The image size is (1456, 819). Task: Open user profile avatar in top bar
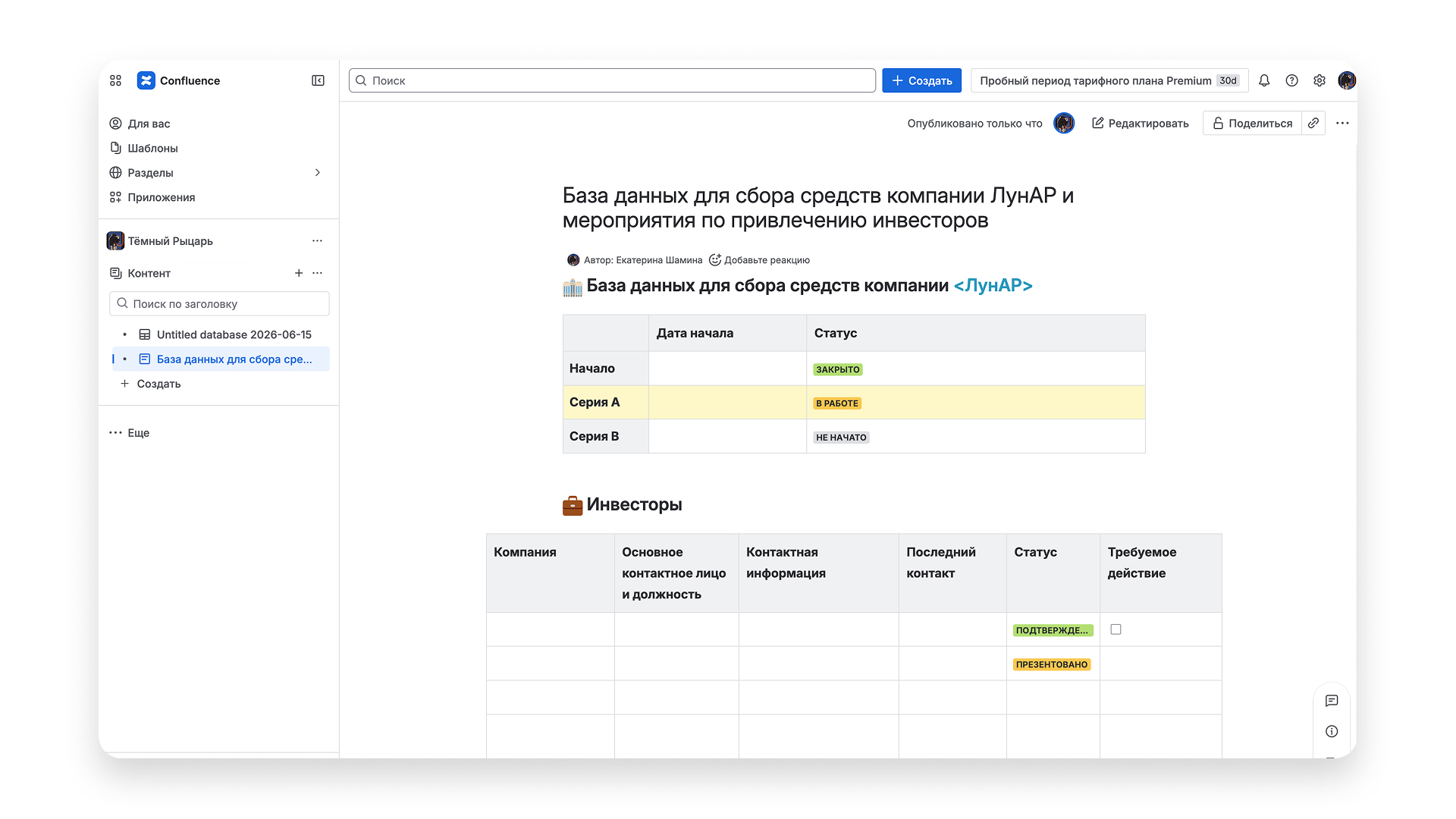coord(1347,80)
